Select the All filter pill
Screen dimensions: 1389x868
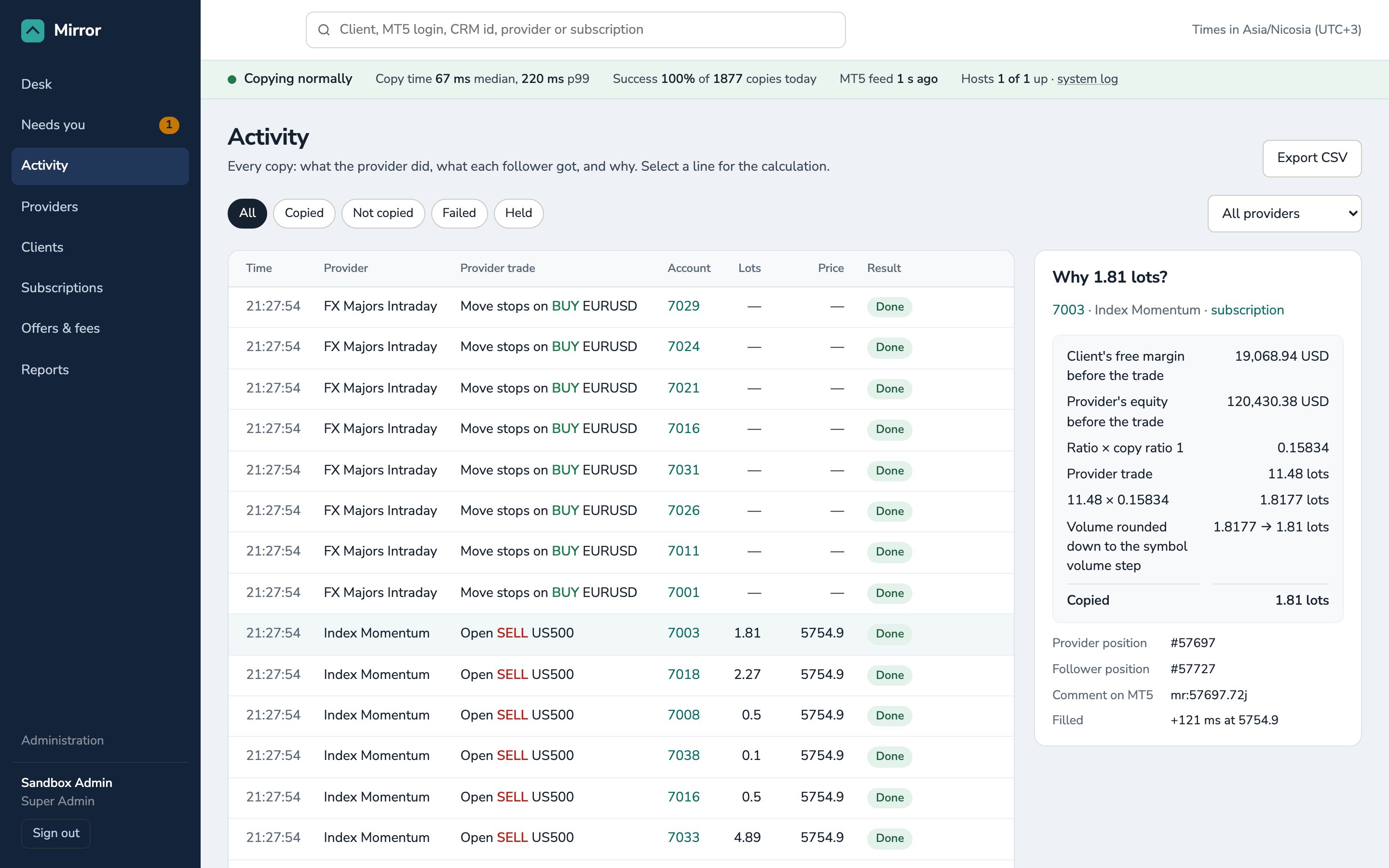(x=247, y=214)
